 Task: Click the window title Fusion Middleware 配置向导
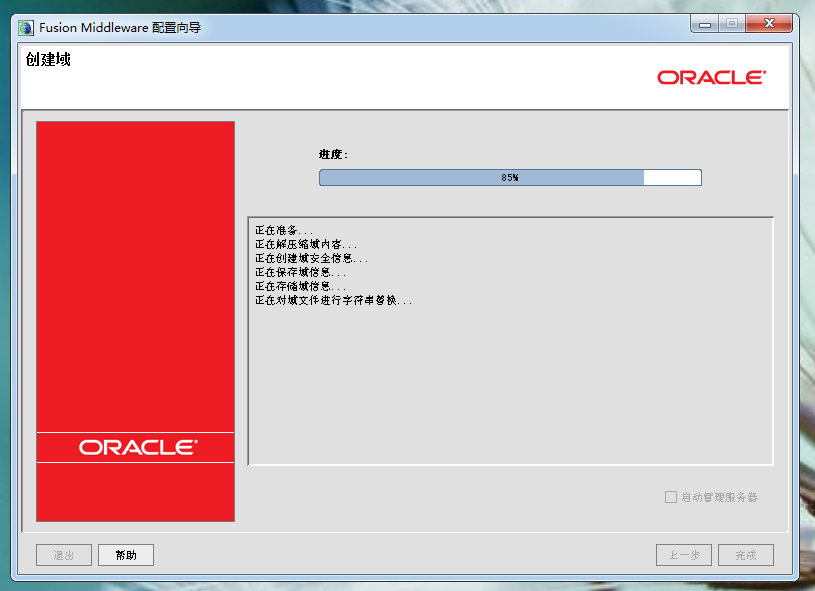pyautogui.click(x=120, y=28)
